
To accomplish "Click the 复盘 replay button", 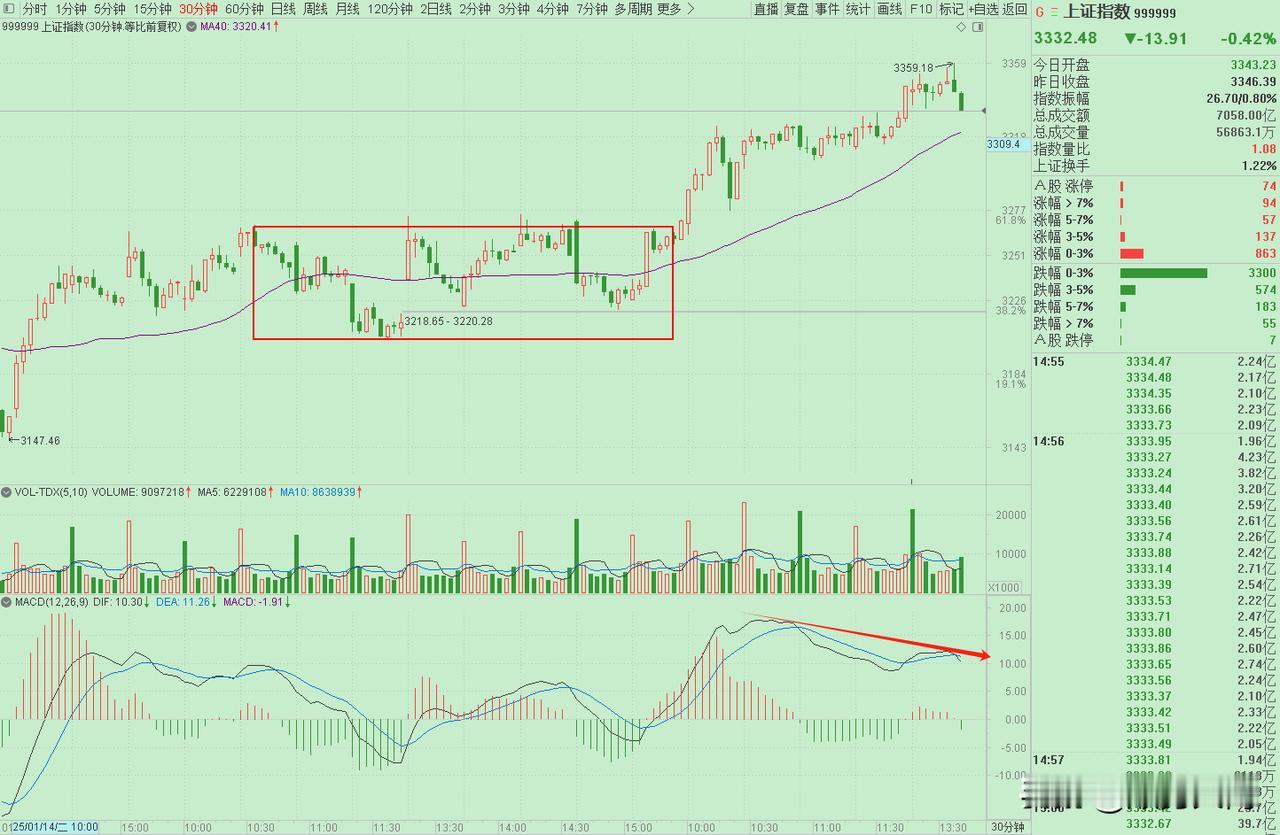I will [x=797, y=9].
